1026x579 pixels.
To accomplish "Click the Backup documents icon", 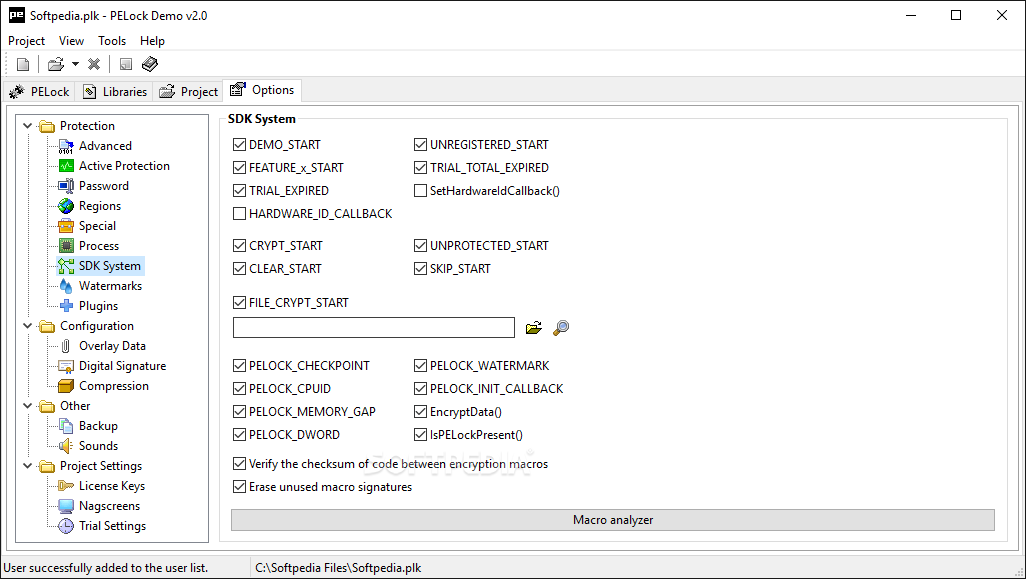I will point(66,426).
